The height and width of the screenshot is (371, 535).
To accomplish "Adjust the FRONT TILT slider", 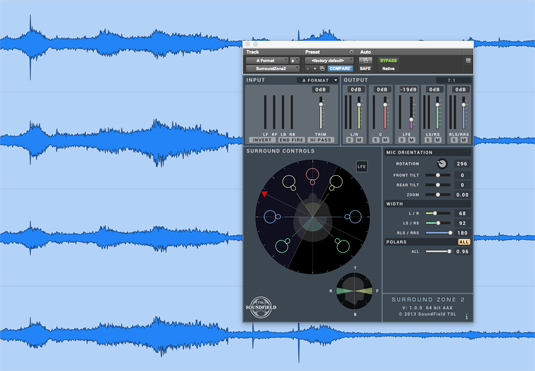I will pos(438,175).
